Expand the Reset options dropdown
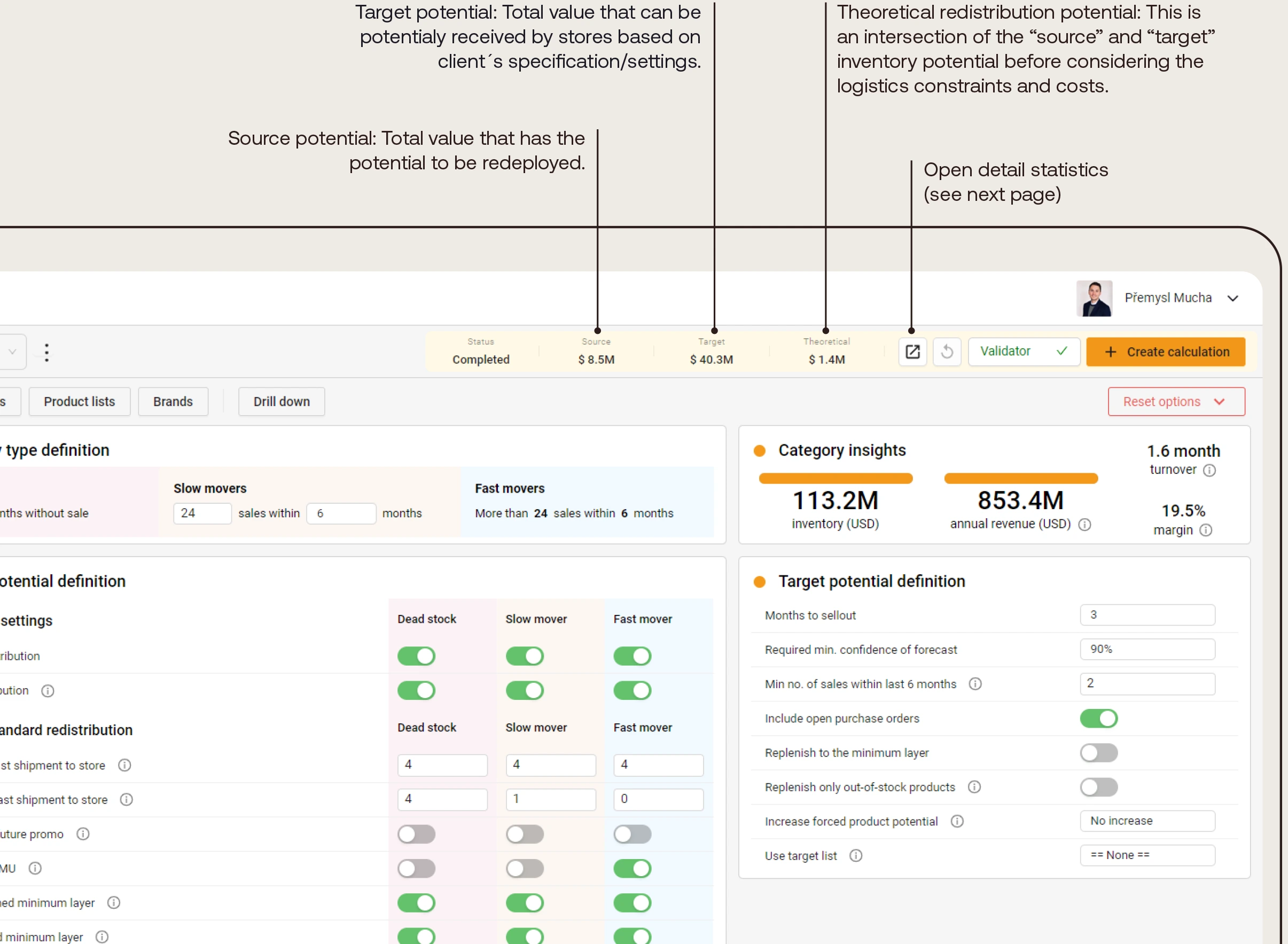Image resolution: width=1288 pixels, height=944 pixels. [1223, 402]
